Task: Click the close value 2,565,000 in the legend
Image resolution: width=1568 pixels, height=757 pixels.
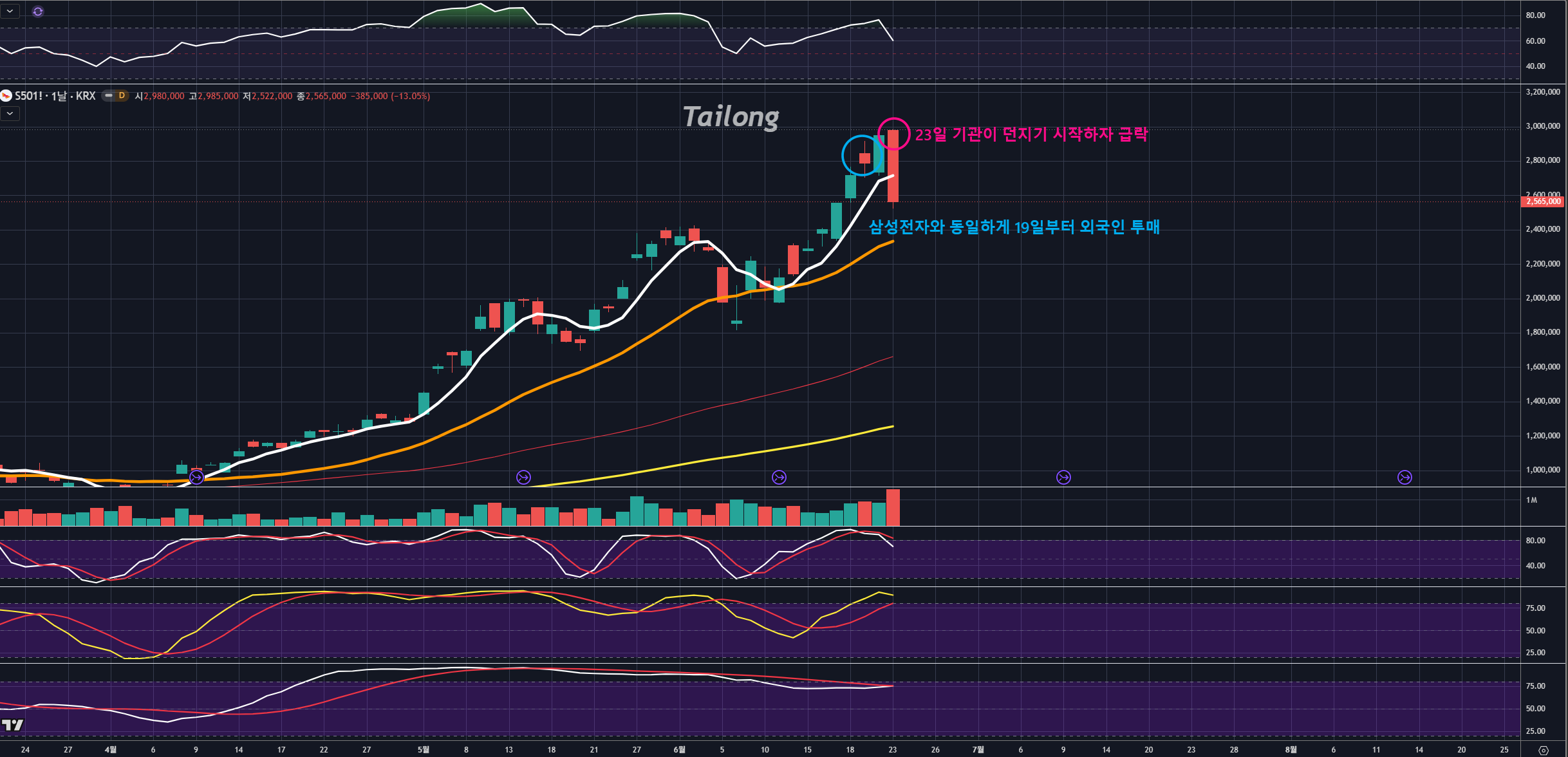Action: pyautogui.click(x=326, y=96)
